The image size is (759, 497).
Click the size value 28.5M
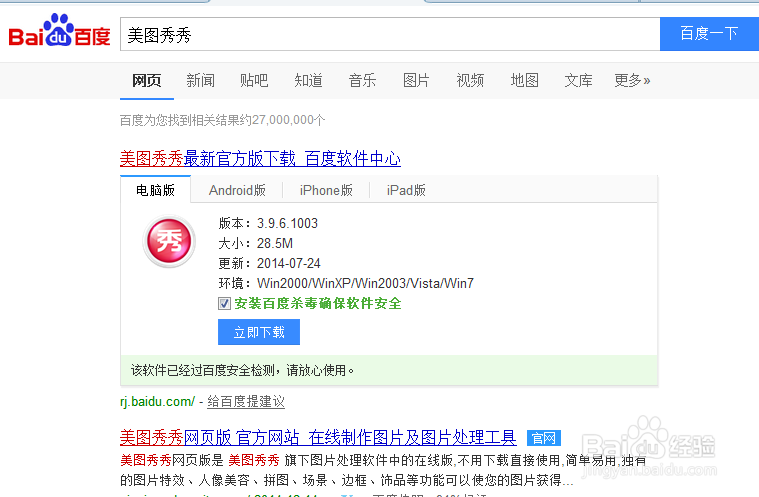[274, 243]
